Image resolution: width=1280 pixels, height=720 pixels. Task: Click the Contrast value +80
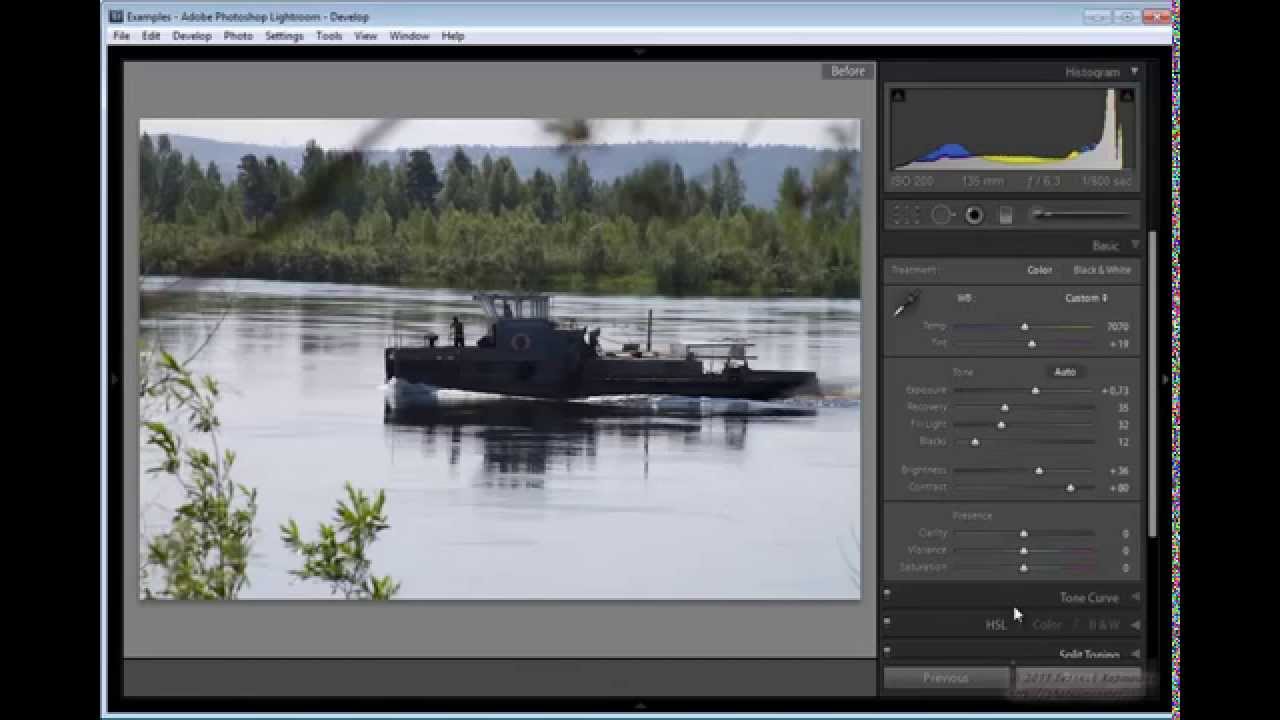click(1118, 488)
